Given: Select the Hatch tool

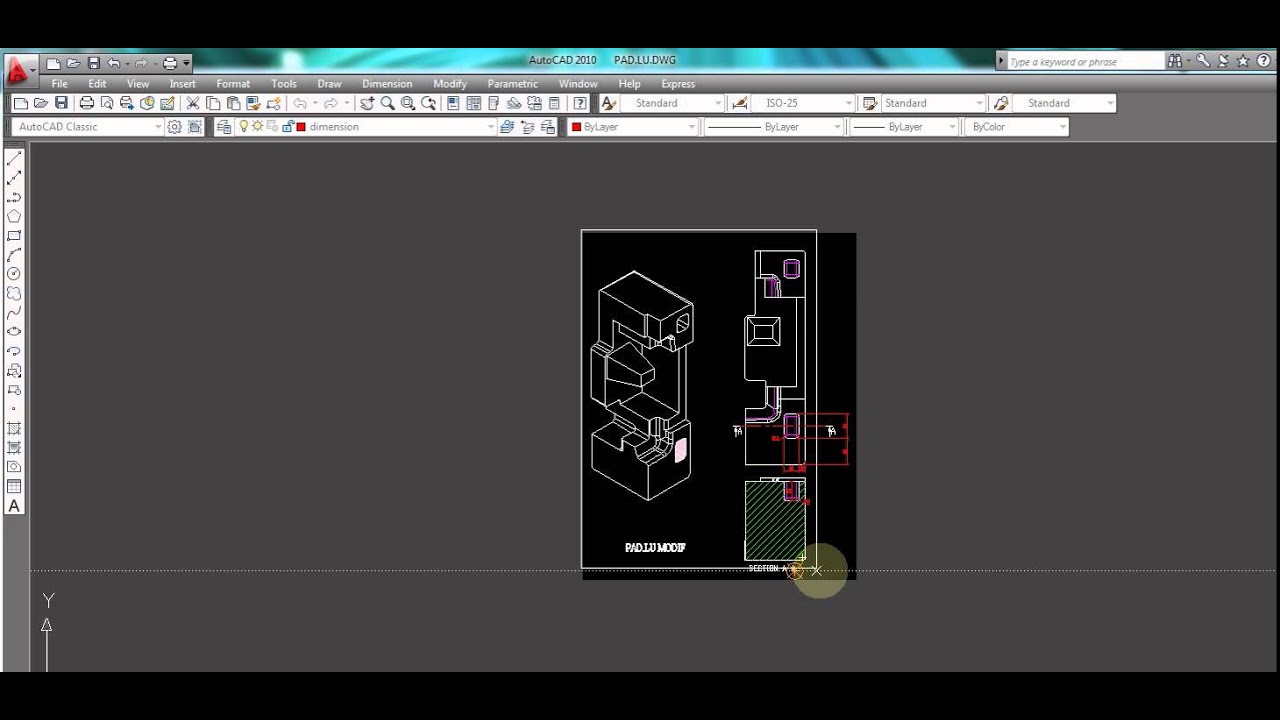Looking at the screenshot, I should tap(14, 429).
